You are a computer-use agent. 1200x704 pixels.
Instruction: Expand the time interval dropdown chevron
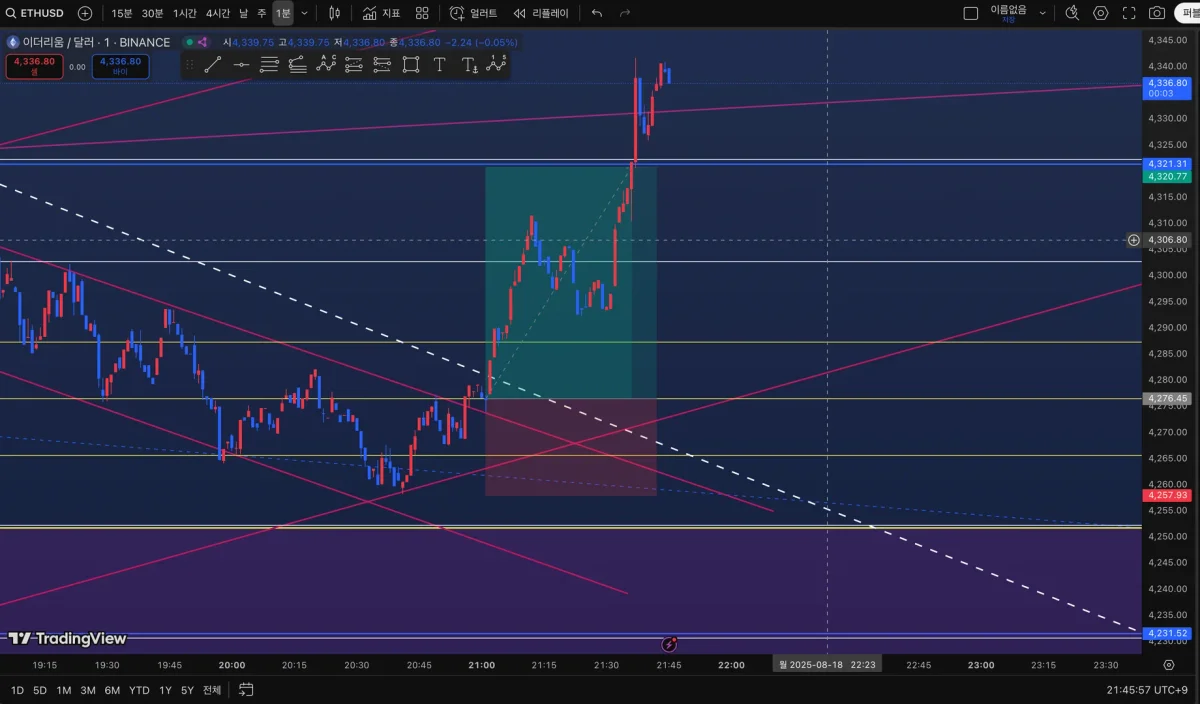pos(304,13)
